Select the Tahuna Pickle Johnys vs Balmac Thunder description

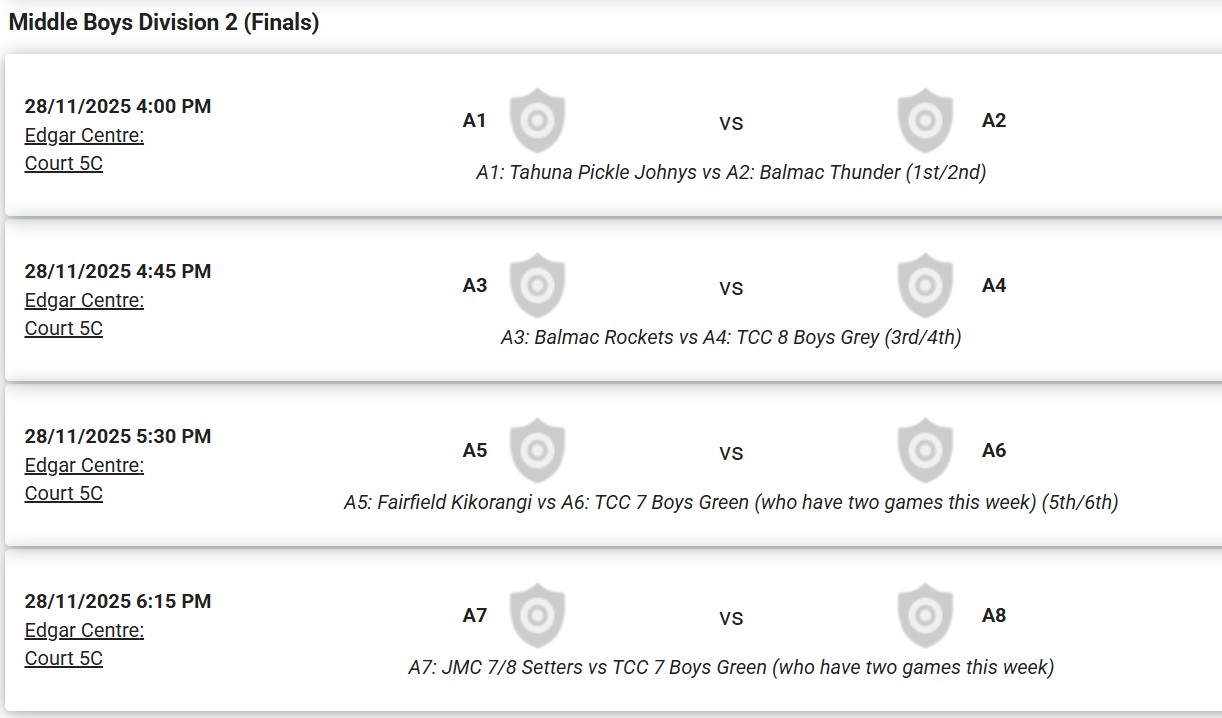tap(731, 172)
